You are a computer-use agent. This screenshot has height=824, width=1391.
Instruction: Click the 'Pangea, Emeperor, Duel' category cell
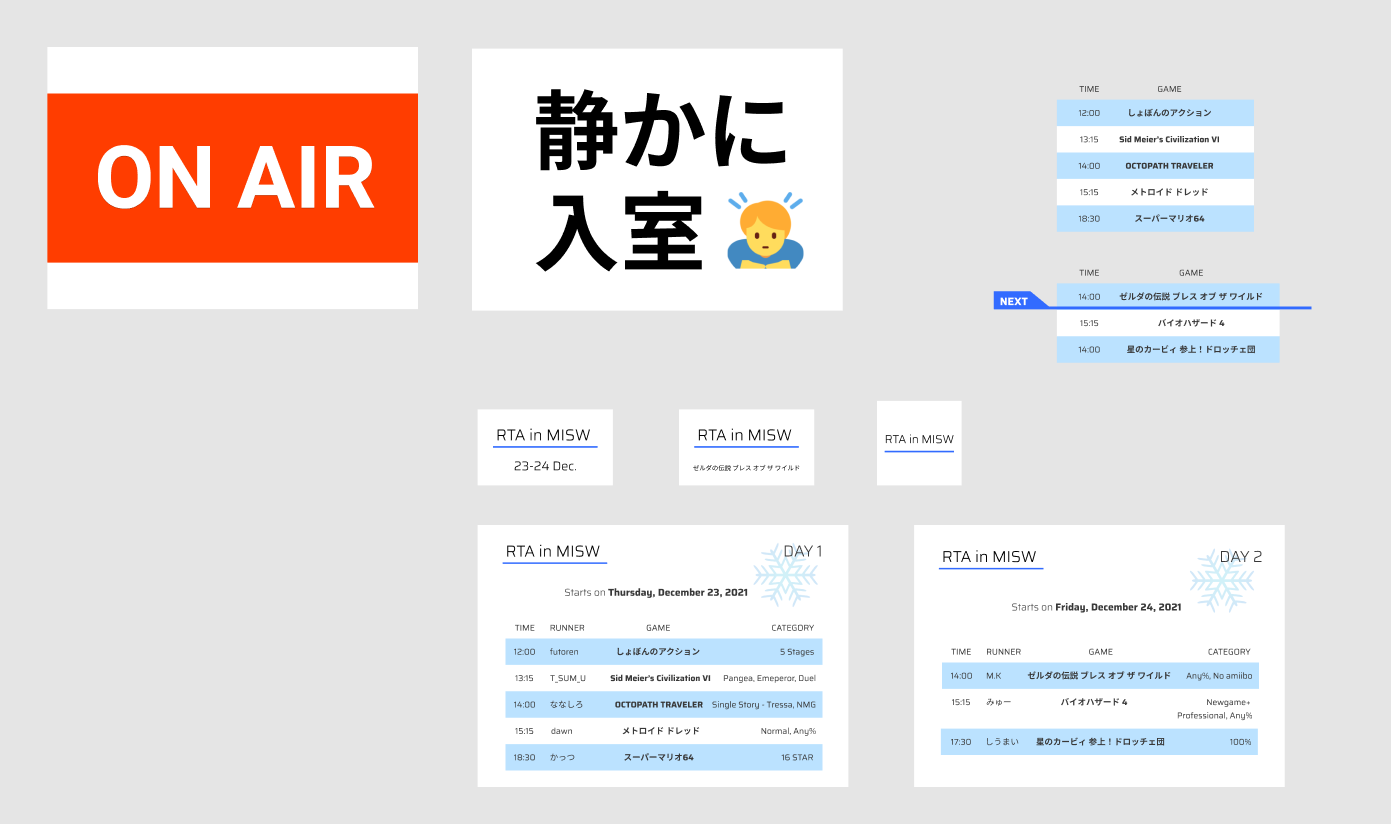click(769, 678)
